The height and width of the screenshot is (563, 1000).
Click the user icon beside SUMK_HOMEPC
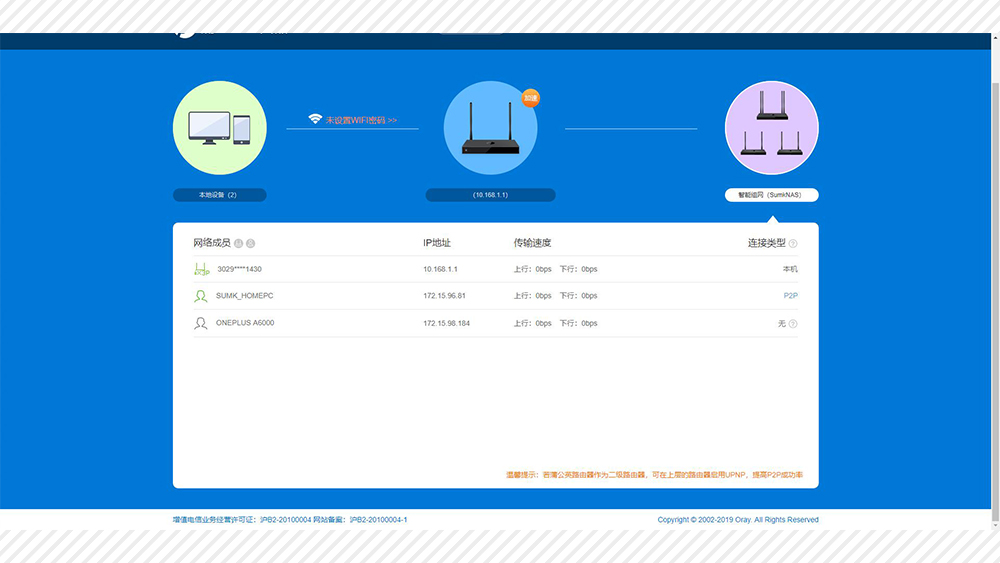coord(201,296)
